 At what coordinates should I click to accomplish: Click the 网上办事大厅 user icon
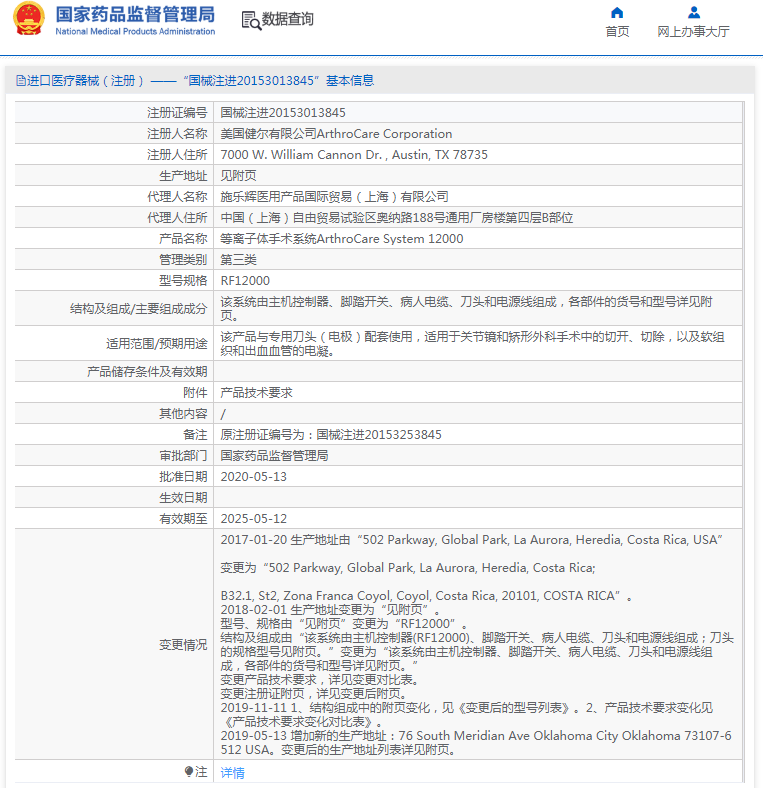694,12
